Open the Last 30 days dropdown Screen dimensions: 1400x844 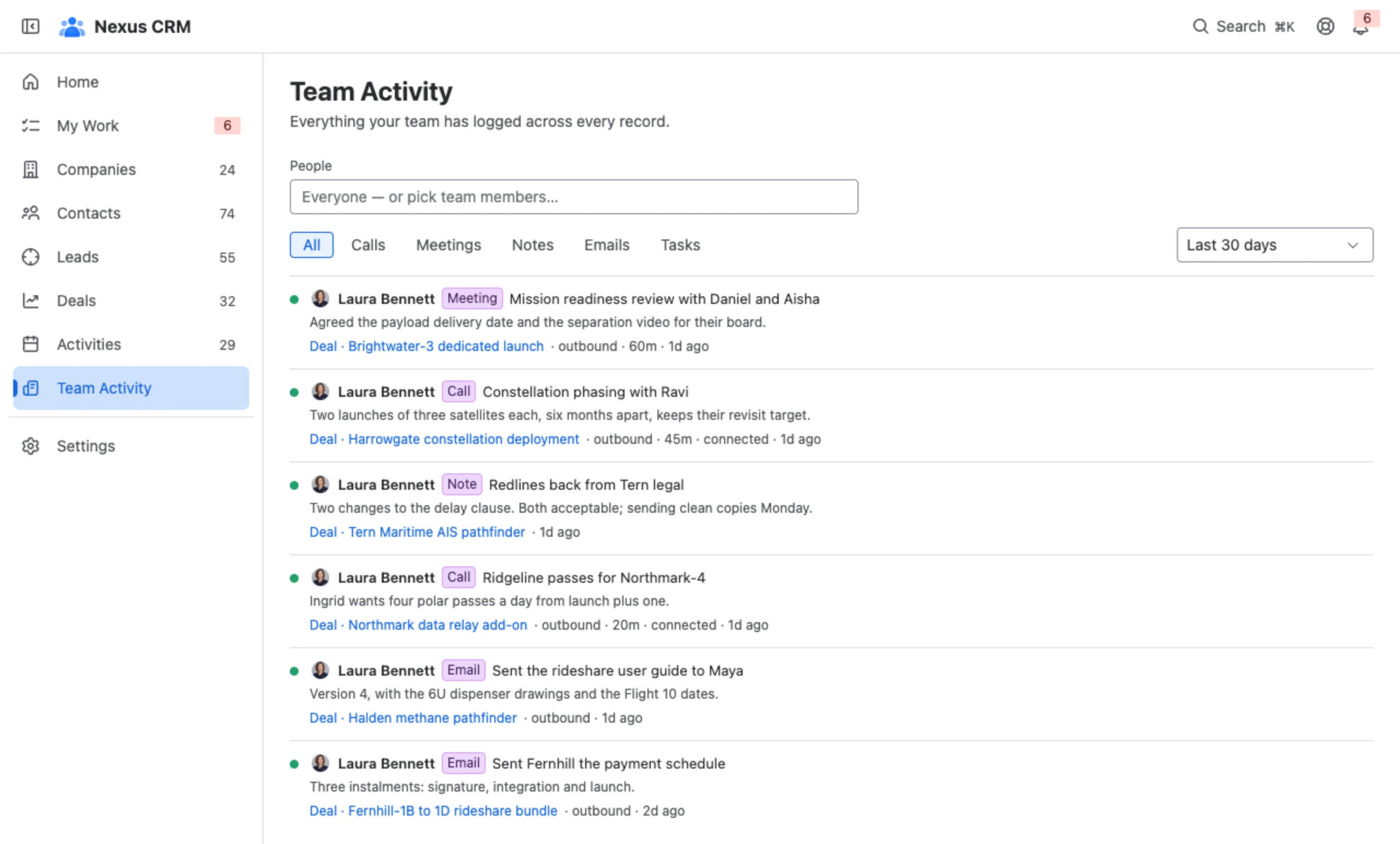pos(1274,245)
